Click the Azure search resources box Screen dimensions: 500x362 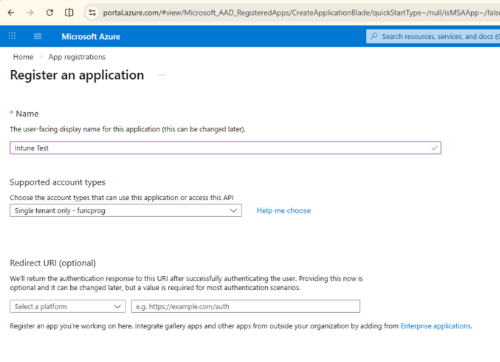coord(433,36)
